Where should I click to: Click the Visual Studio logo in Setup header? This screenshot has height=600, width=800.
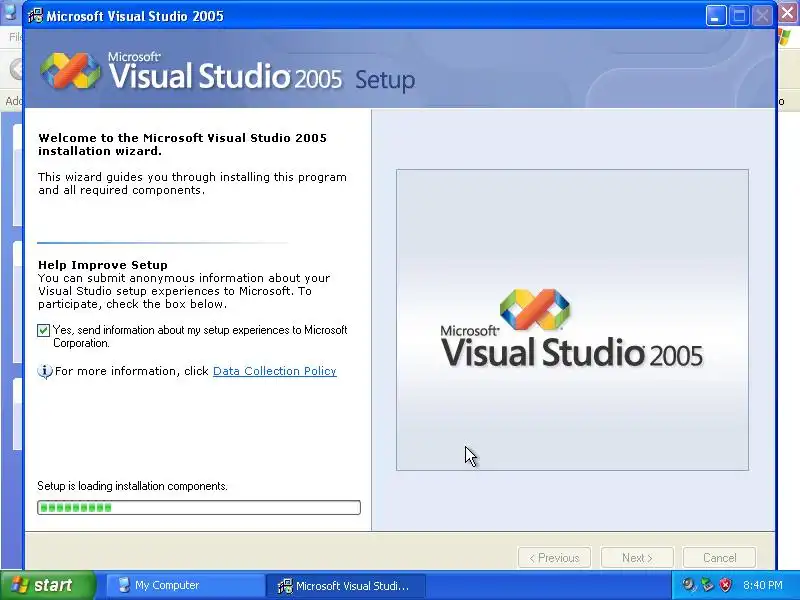[70, 71]
